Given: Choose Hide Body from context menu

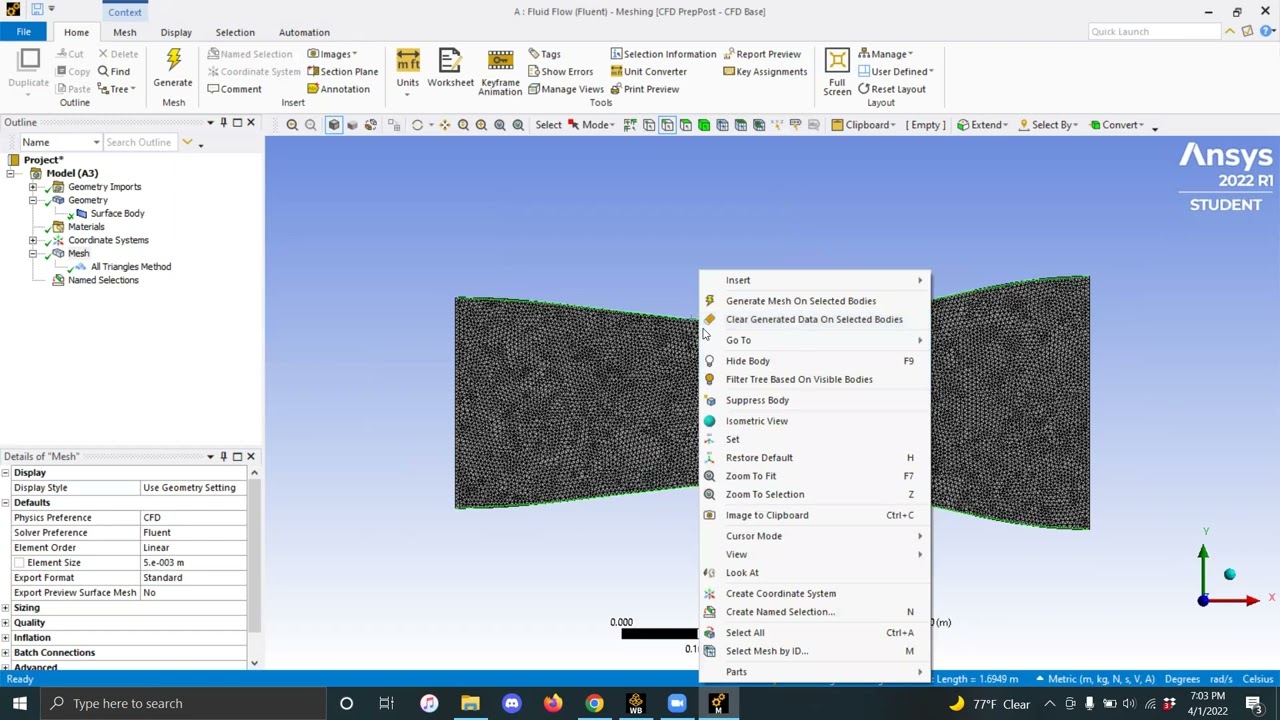Looking at the screenshot, I should click(814, 361).
